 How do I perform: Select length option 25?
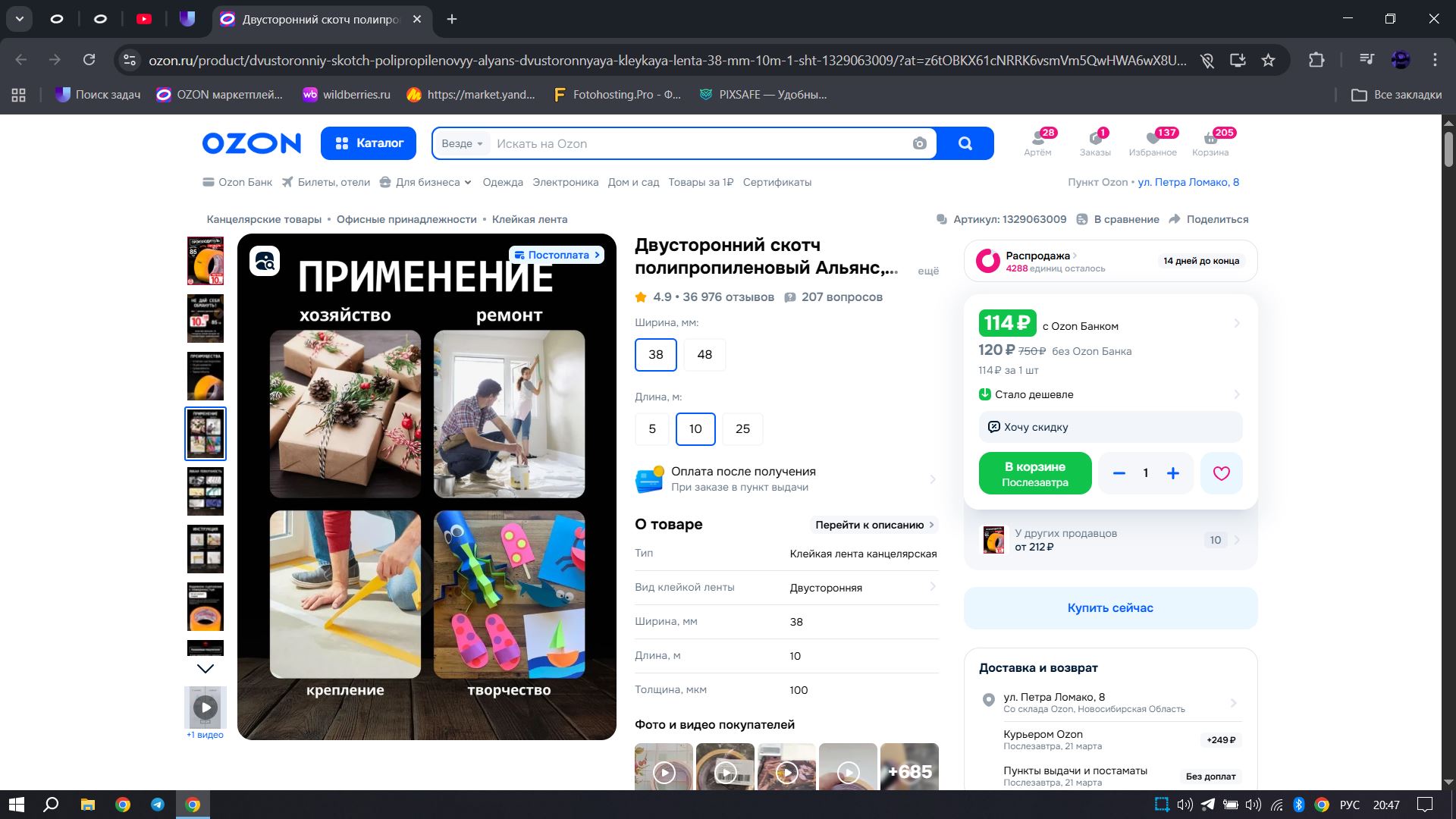pos(742,428)
